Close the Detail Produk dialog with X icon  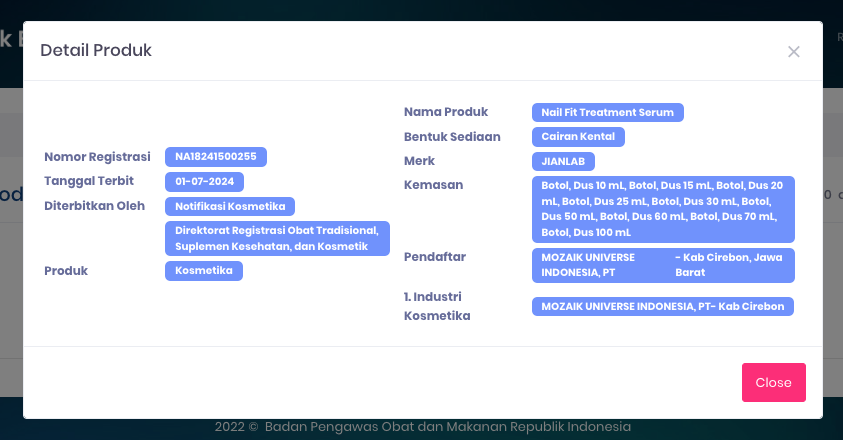tap(794, 52)
